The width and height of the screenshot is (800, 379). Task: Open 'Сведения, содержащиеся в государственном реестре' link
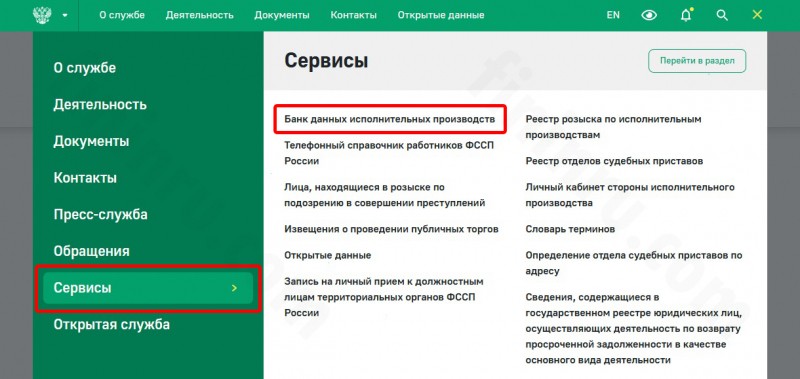click(x=633, y=329)
